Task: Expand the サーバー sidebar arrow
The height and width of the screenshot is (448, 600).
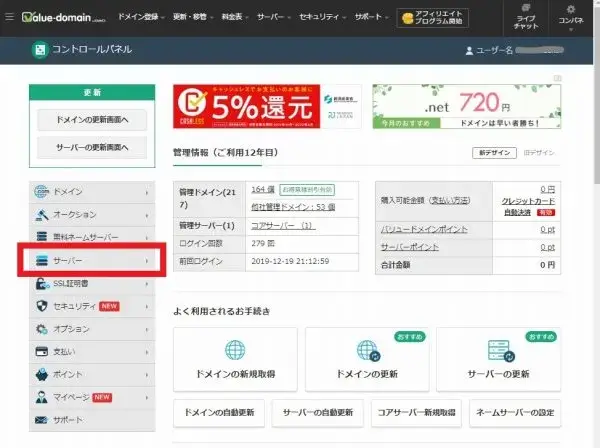Action: 147,261
